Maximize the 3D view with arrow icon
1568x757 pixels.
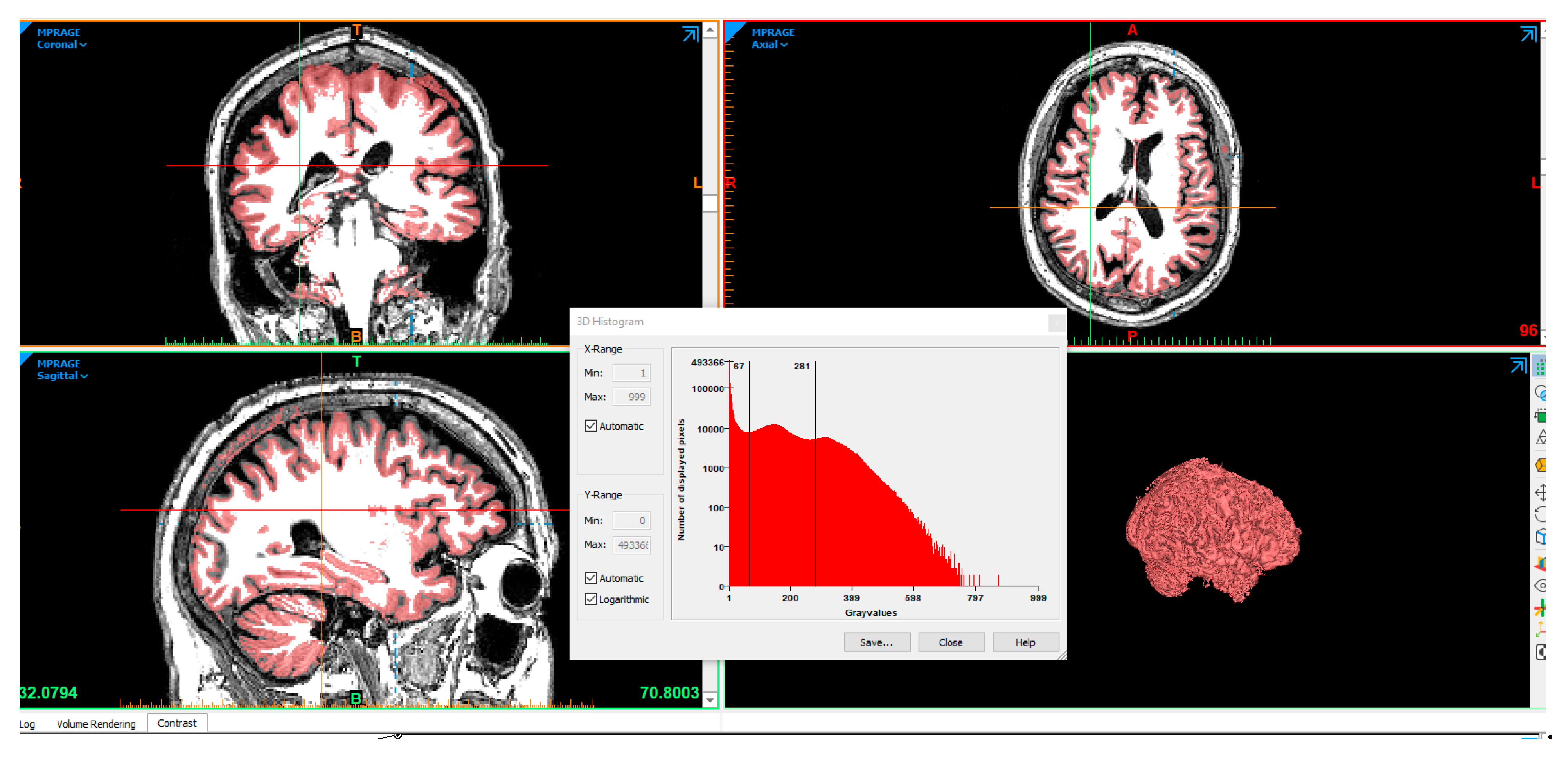[x=1518, y=366]
